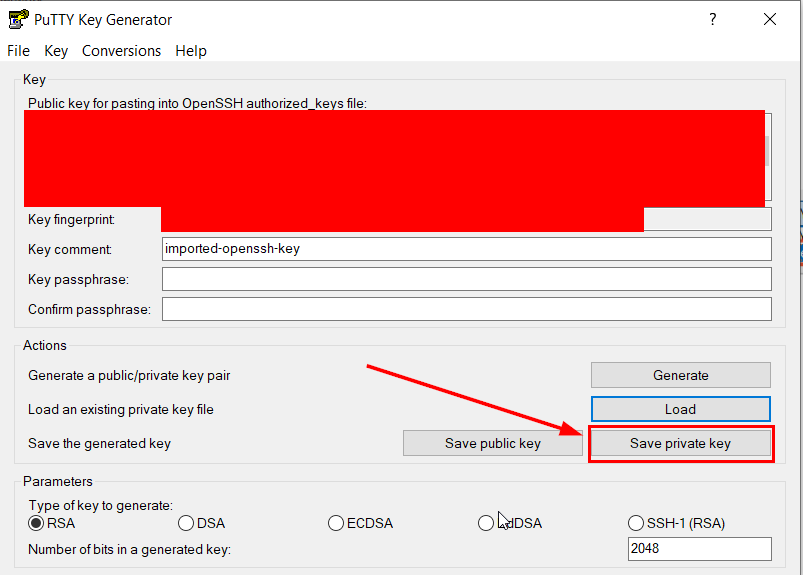The height and width of the screenshot is (575, 803).
Task: Focus the Key passphrase field
Action: [466, 279]
